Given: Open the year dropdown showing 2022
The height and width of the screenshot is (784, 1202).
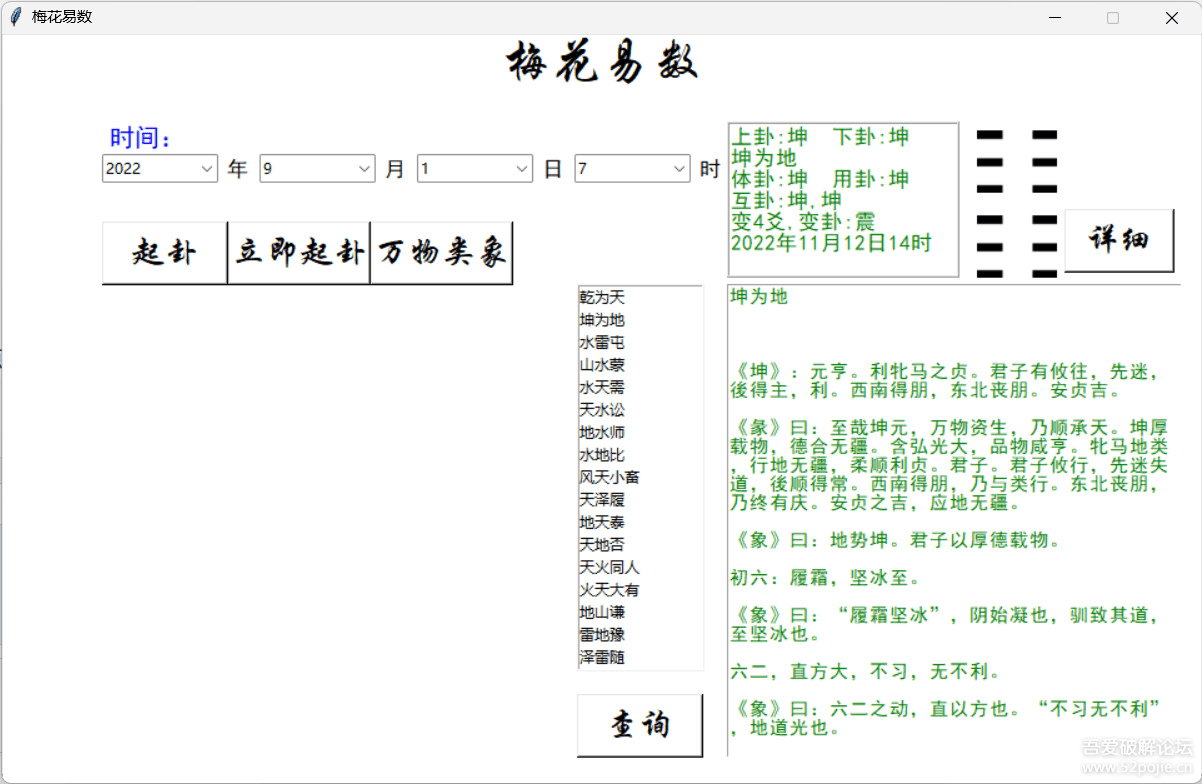Looking at the screenshot, I should [160, 169].
